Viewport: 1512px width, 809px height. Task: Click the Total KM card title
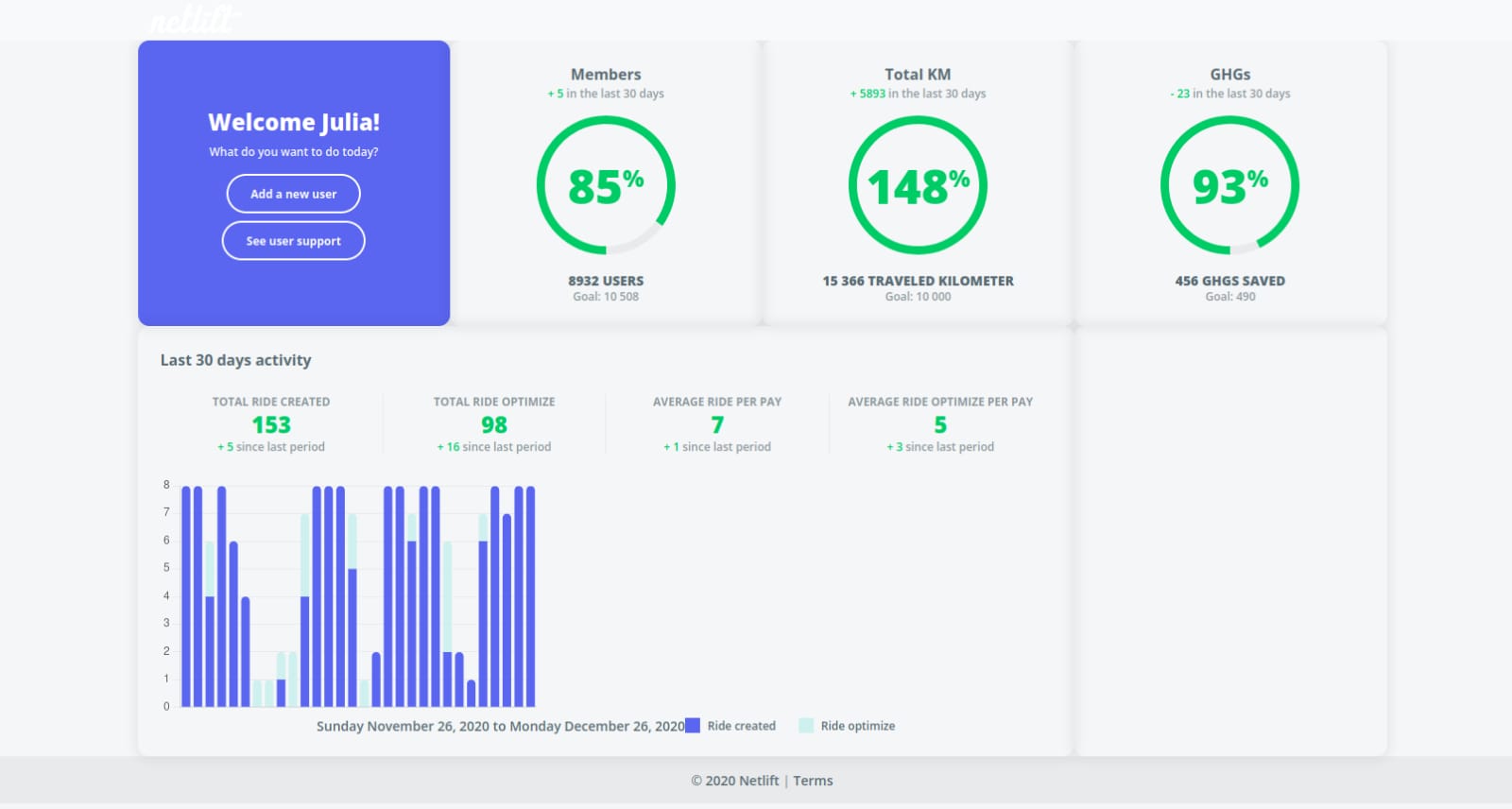pyautogui.click(x=918, y=74)
